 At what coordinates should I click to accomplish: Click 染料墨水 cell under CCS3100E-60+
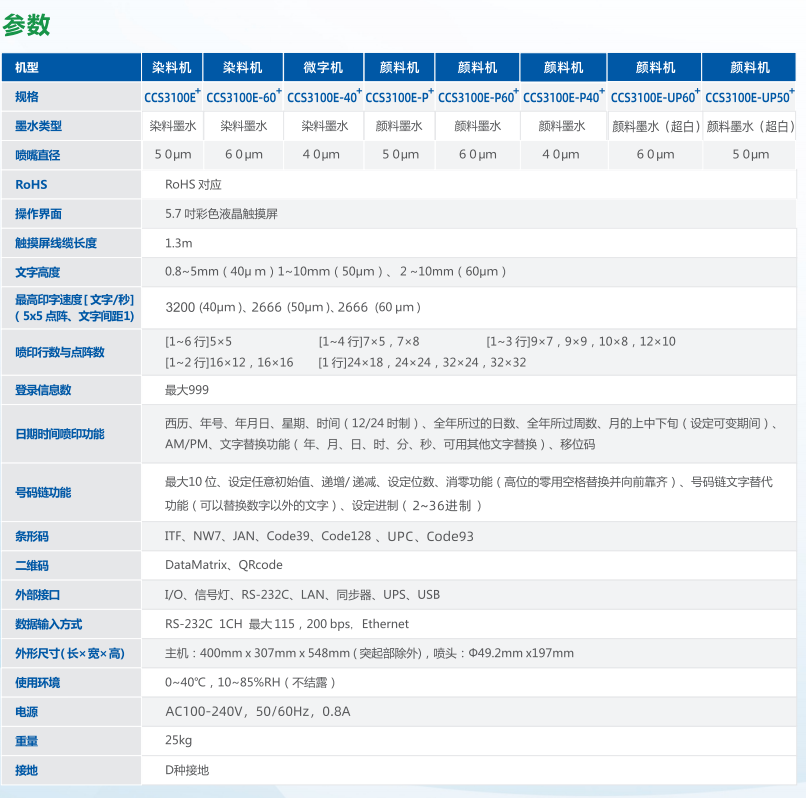tap(244, 126)
